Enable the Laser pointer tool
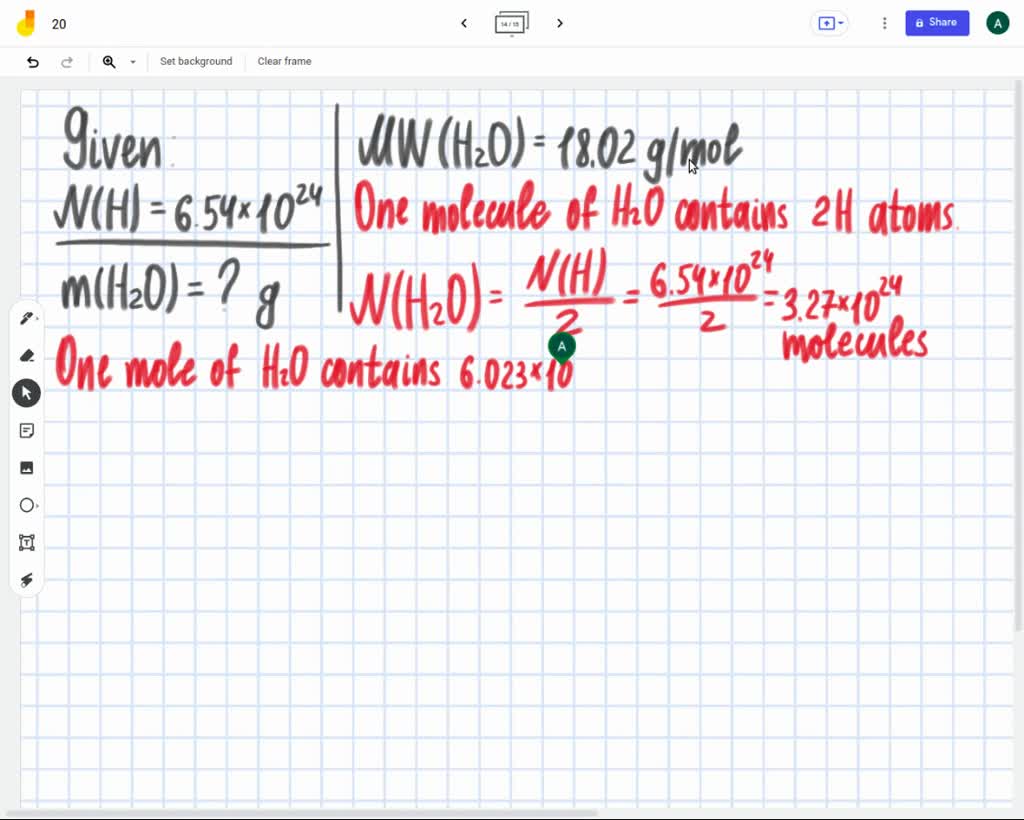The height and width of the screenshot is (820, 1024). (26, 580)
